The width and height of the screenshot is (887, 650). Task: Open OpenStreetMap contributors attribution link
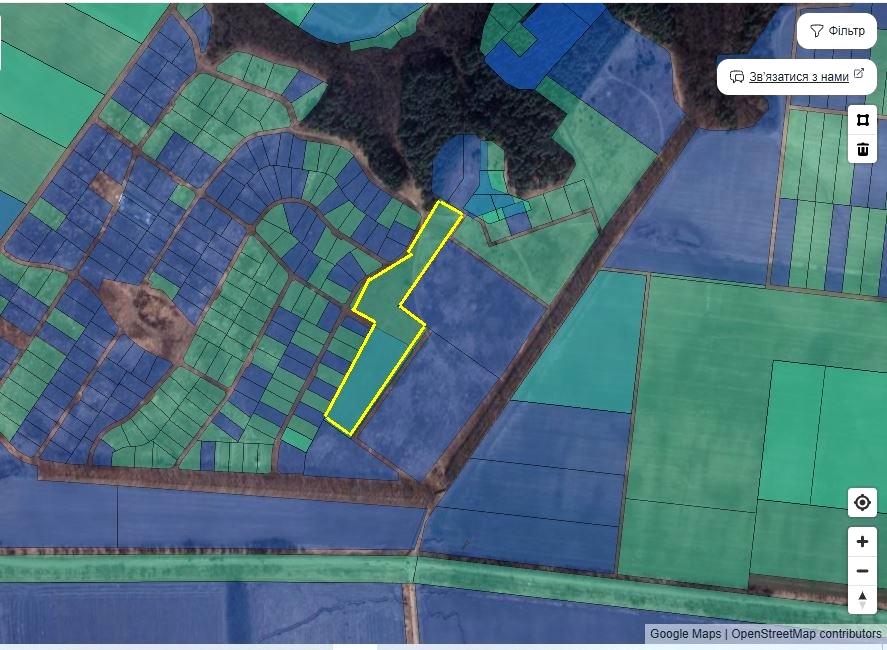tap(806, 634)
